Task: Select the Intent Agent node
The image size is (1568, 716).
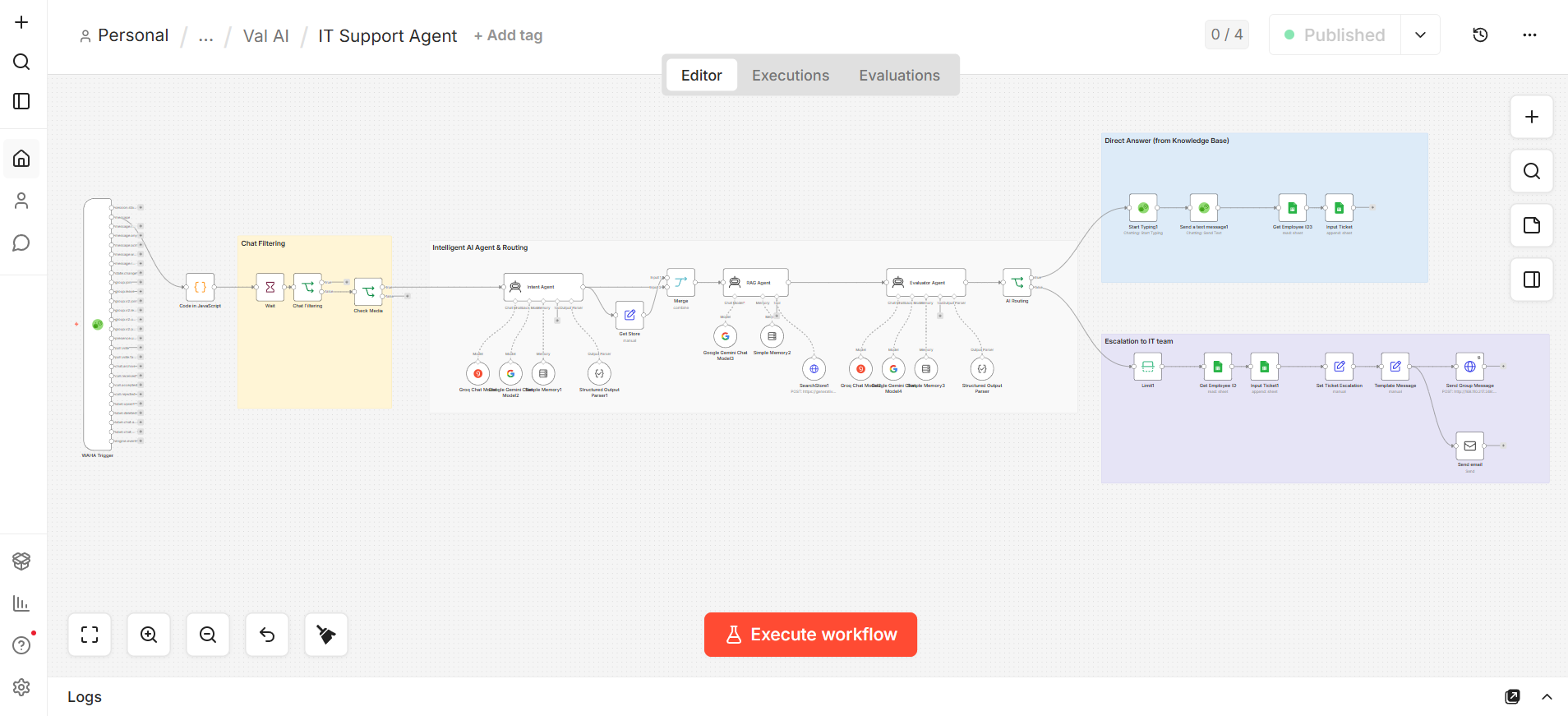Action: (543, 287)
